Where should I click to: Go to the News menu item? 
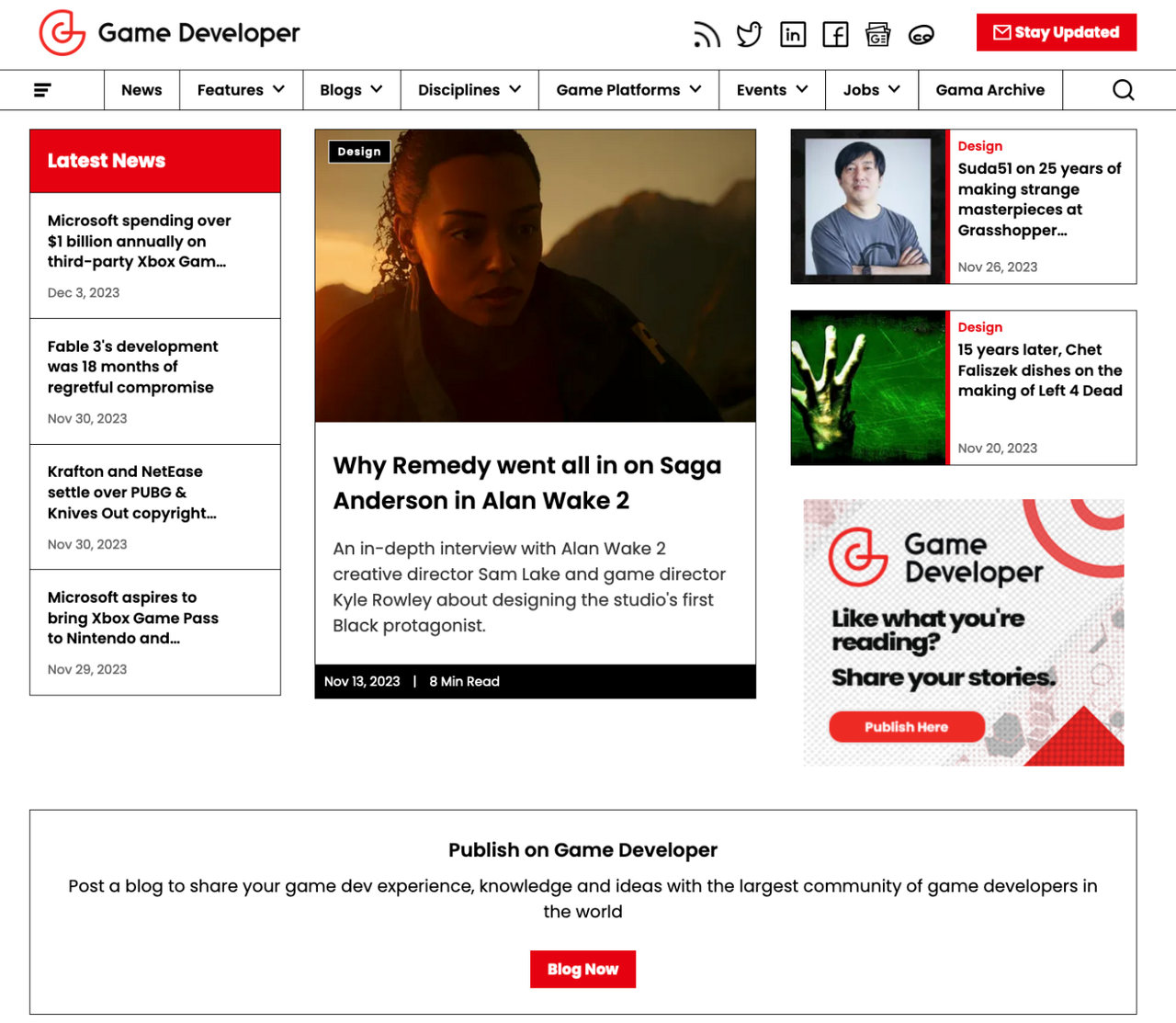click(141, 90)
